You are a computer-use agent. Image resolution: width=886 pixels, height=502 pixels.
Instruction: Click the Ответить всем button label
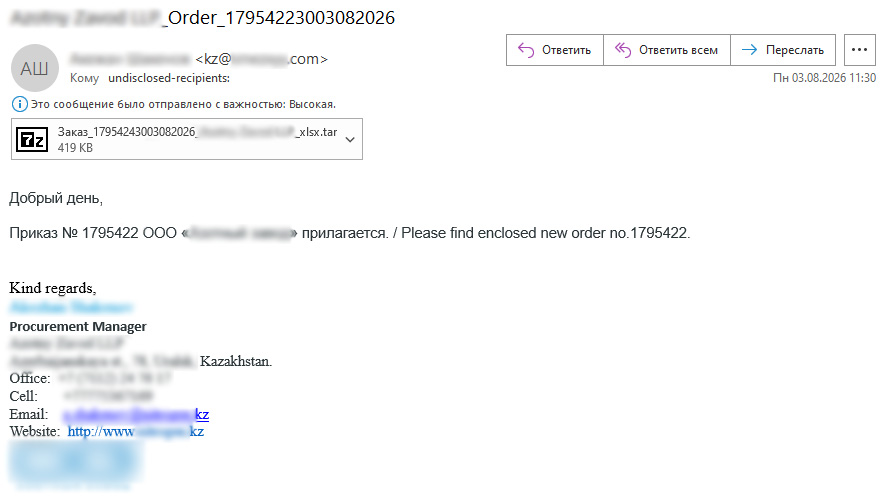(678, 50)
